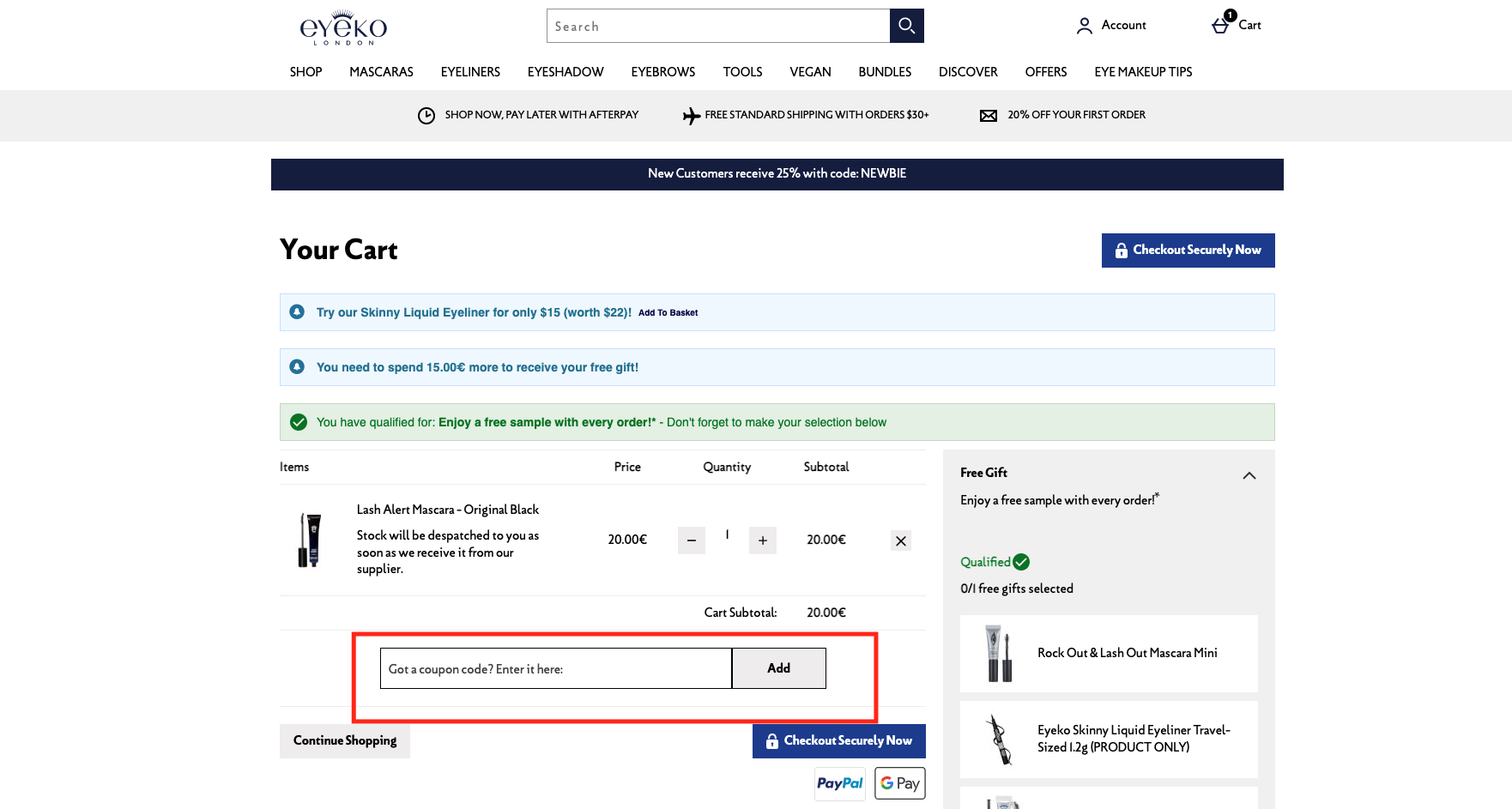The height and width of the screenshot is (809, 1512).
Task: Click the Eyeko London logo
Action: point(343,27)
